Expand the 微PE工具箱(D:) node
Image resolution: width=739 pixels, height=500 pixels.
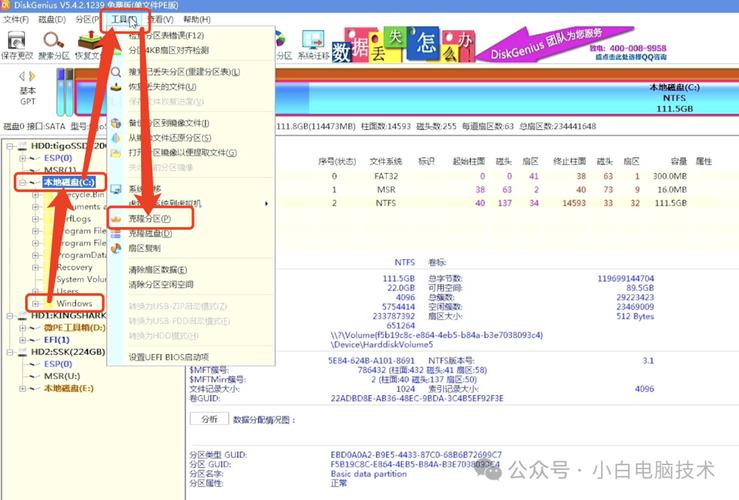22,328
